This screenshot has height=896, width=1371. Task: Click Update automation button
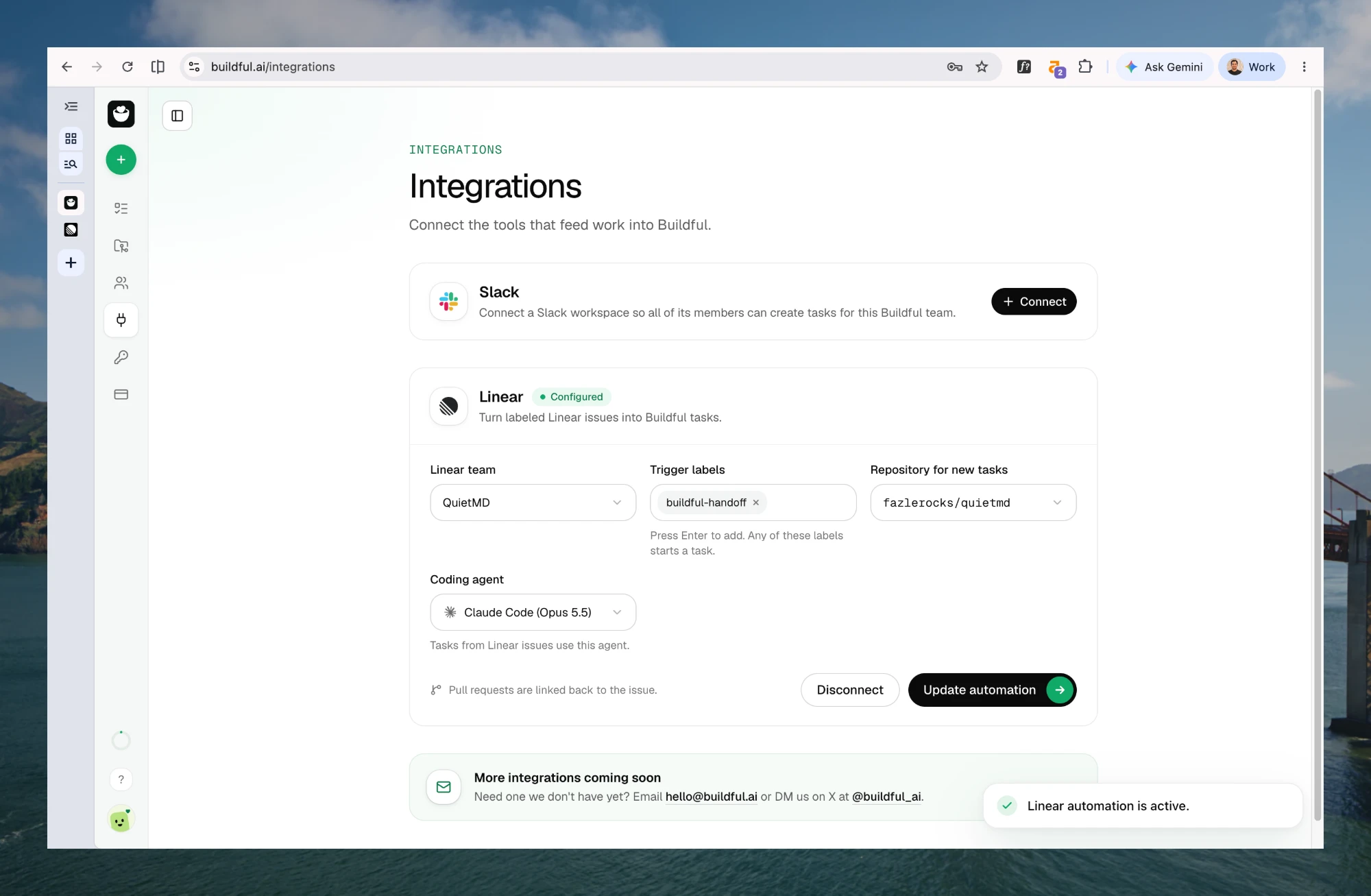(992, 690)
